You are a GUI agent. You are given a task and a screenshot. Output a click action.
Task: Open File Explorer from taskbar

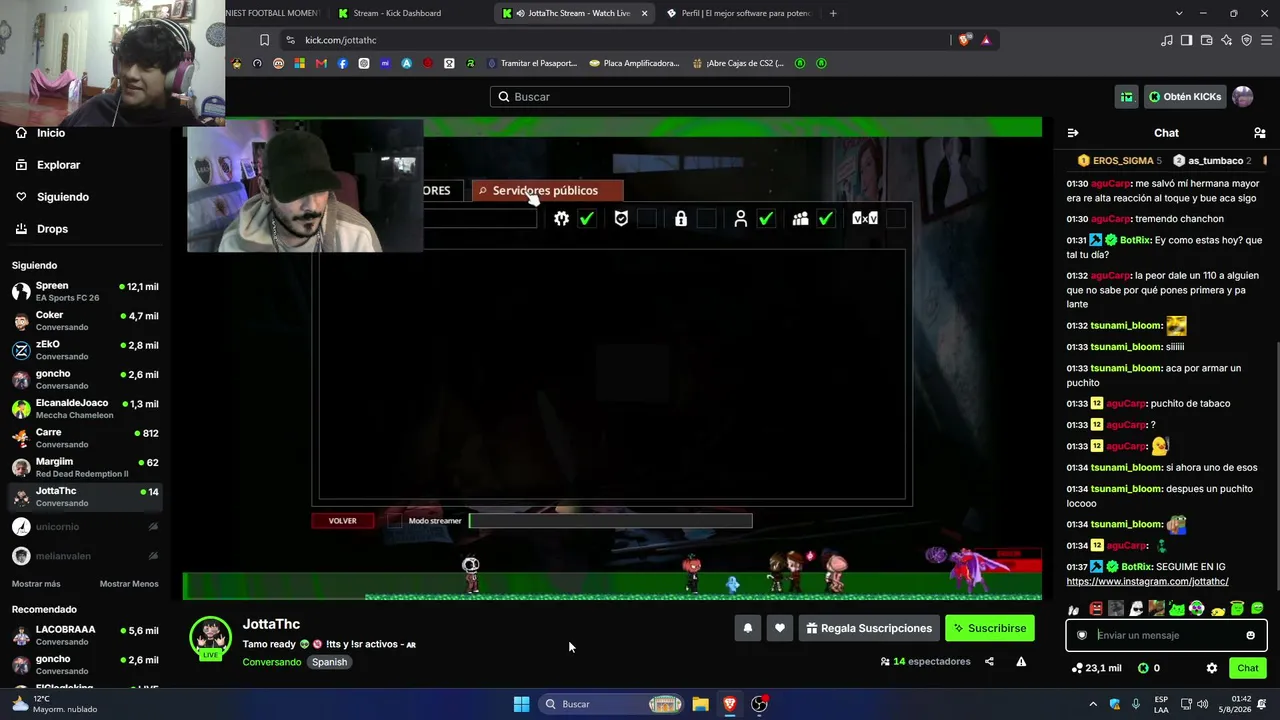700,704
